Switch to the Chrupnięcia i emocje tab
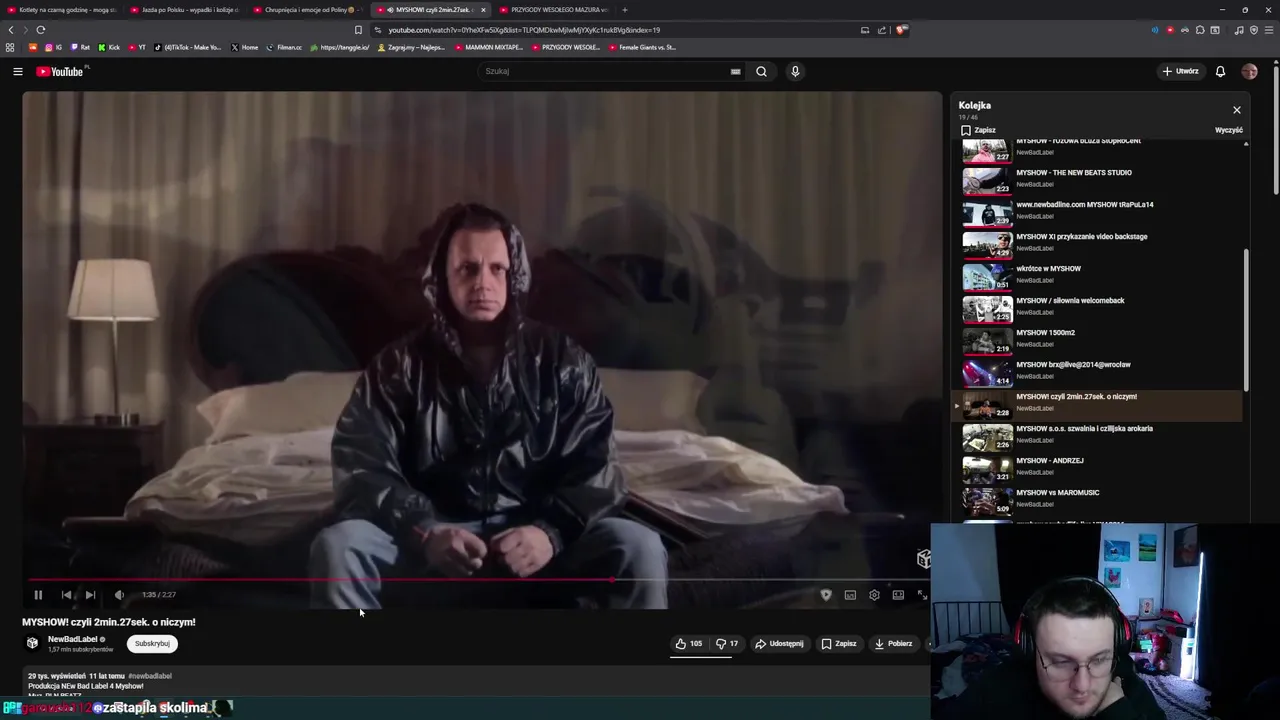The image size is (1280, 720). pos(308,10)
